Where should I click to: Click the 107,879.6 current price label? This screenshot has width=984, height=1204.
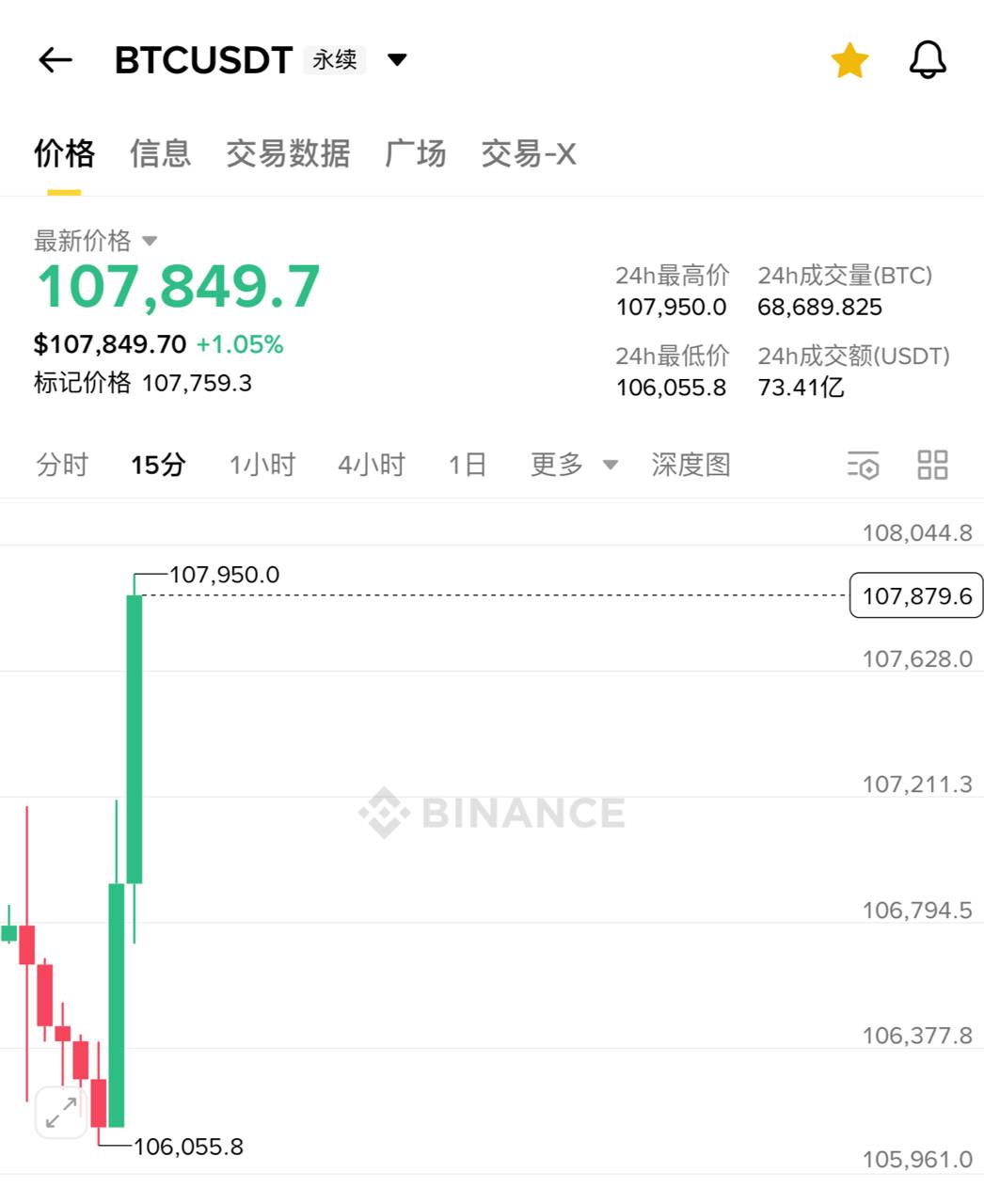click(x=916, y=595)
